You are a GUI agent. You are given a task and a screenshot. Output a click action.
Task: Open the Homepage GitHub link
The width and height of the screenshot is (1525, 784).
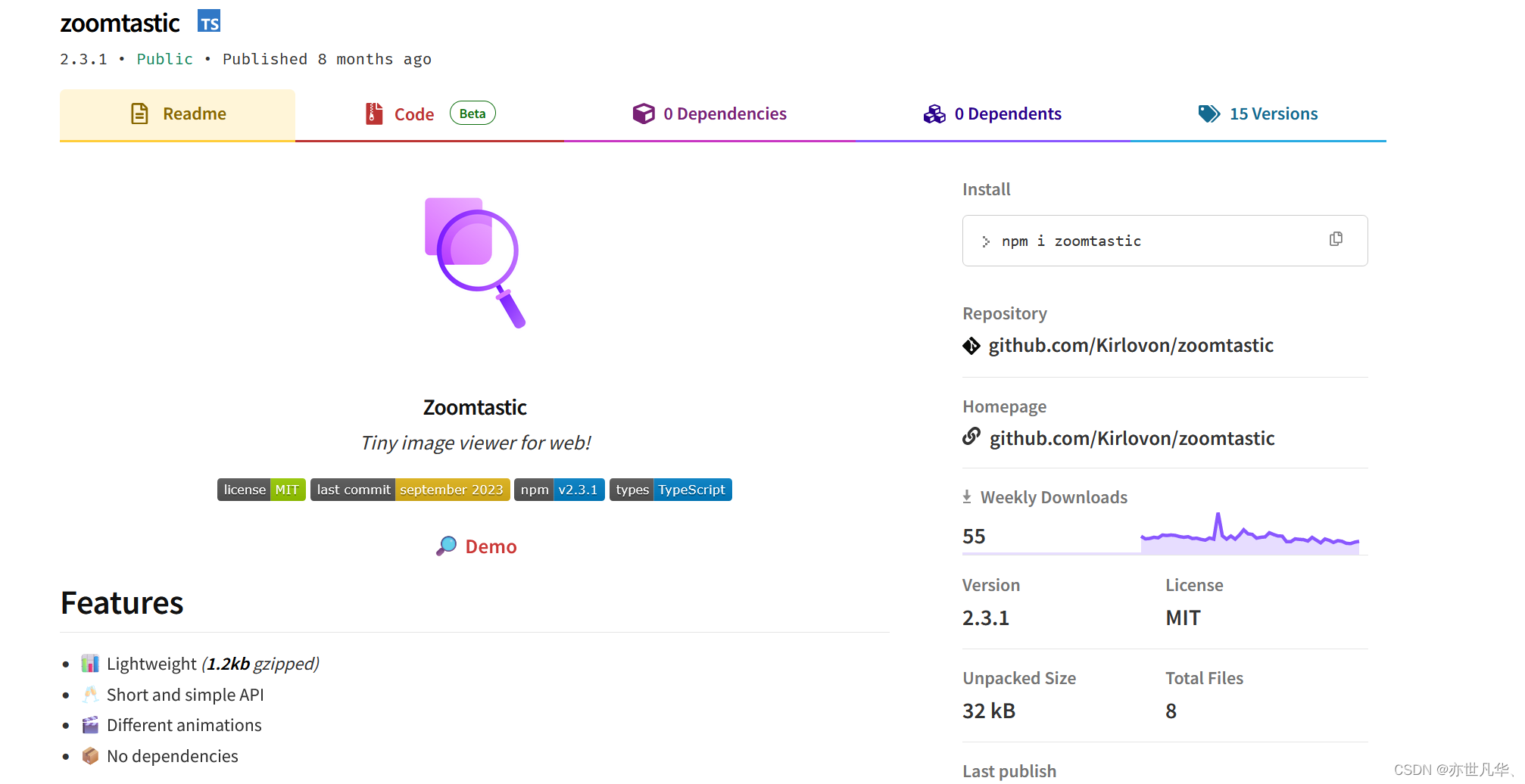click(1132, 438)
